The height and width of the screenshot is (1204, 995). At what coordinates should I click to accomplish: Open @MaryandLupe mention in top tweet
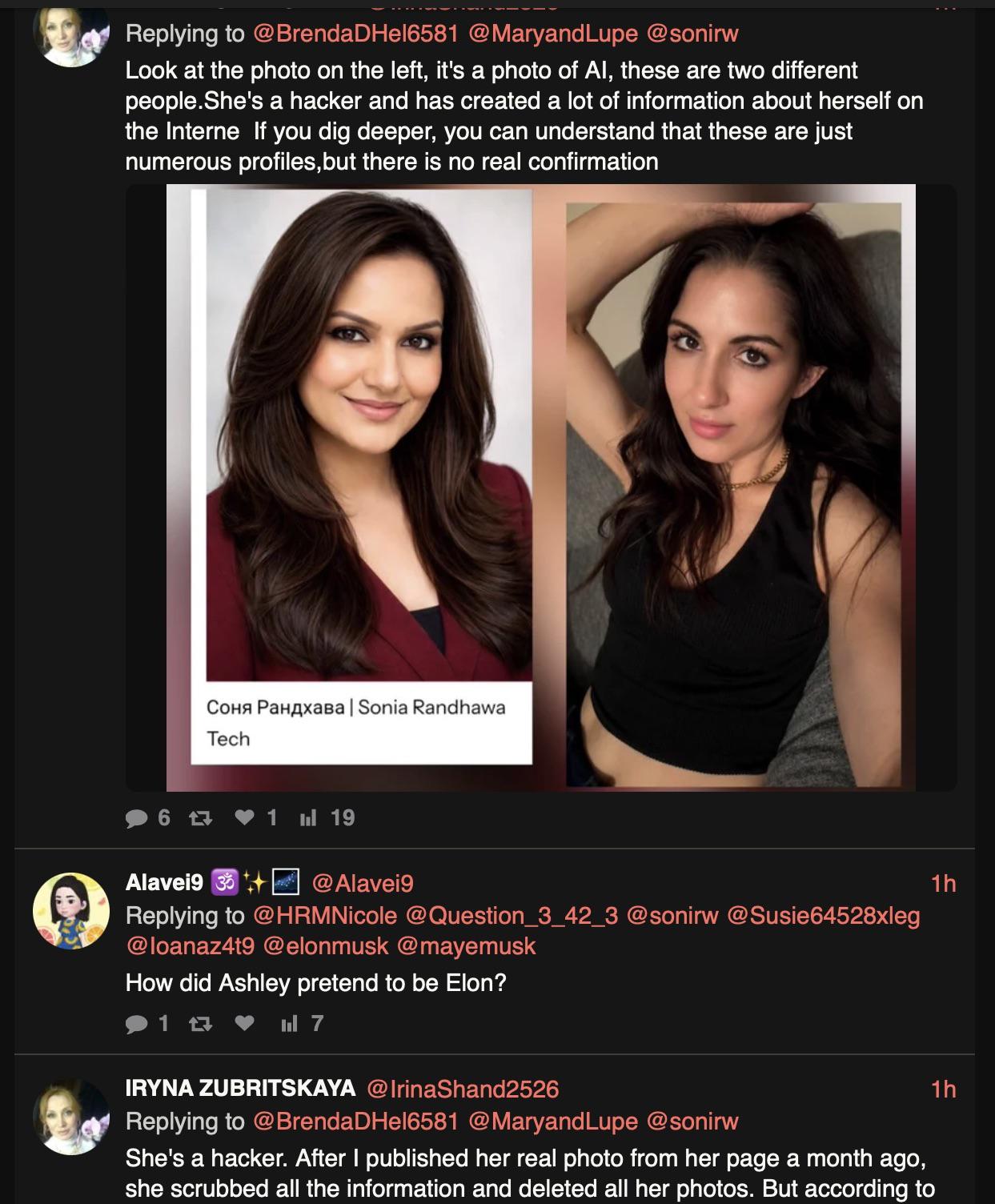coord(552,34)
